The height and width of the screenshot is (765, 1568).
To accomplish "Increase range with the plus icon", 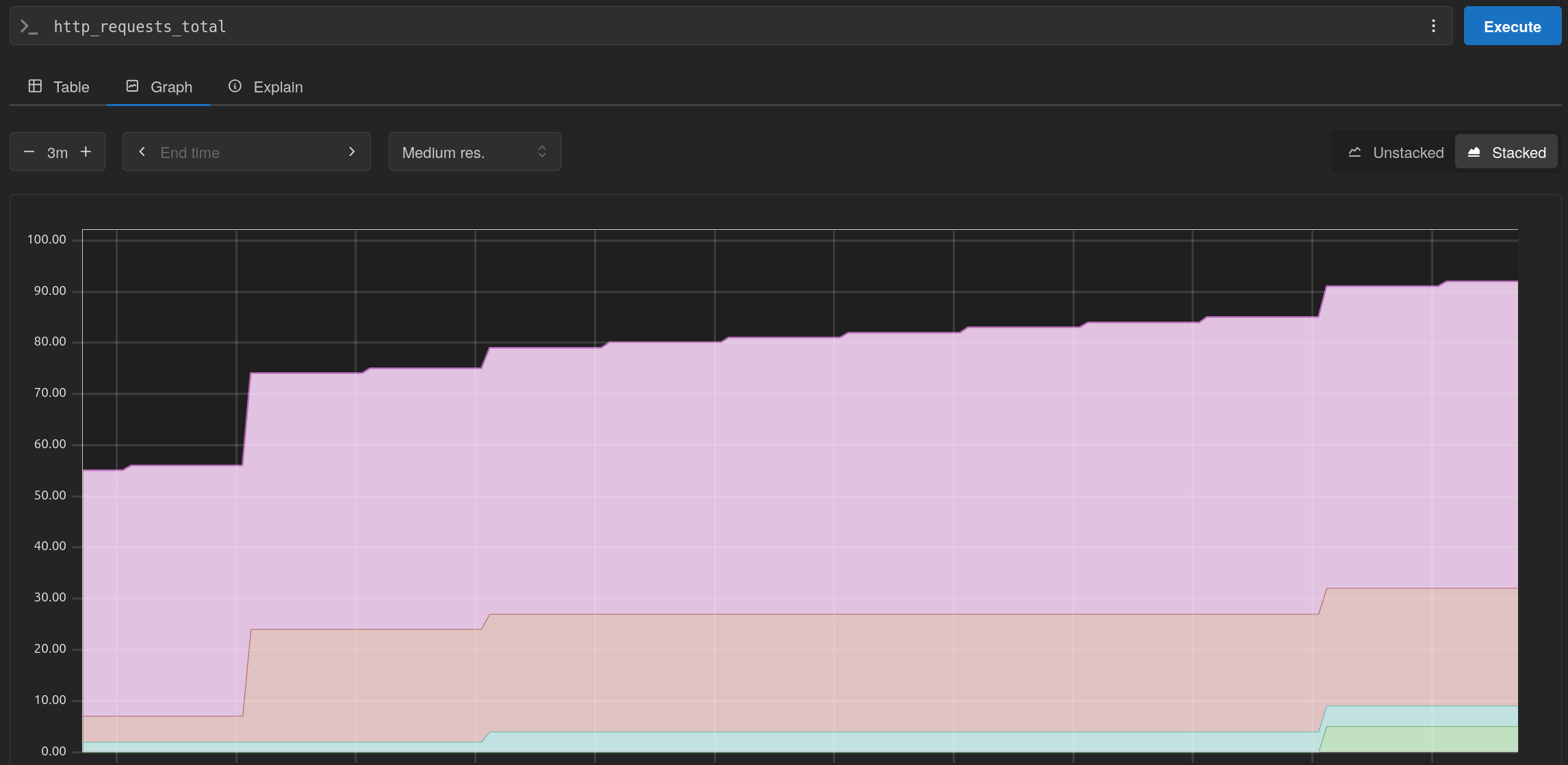I will click(86, 152).
